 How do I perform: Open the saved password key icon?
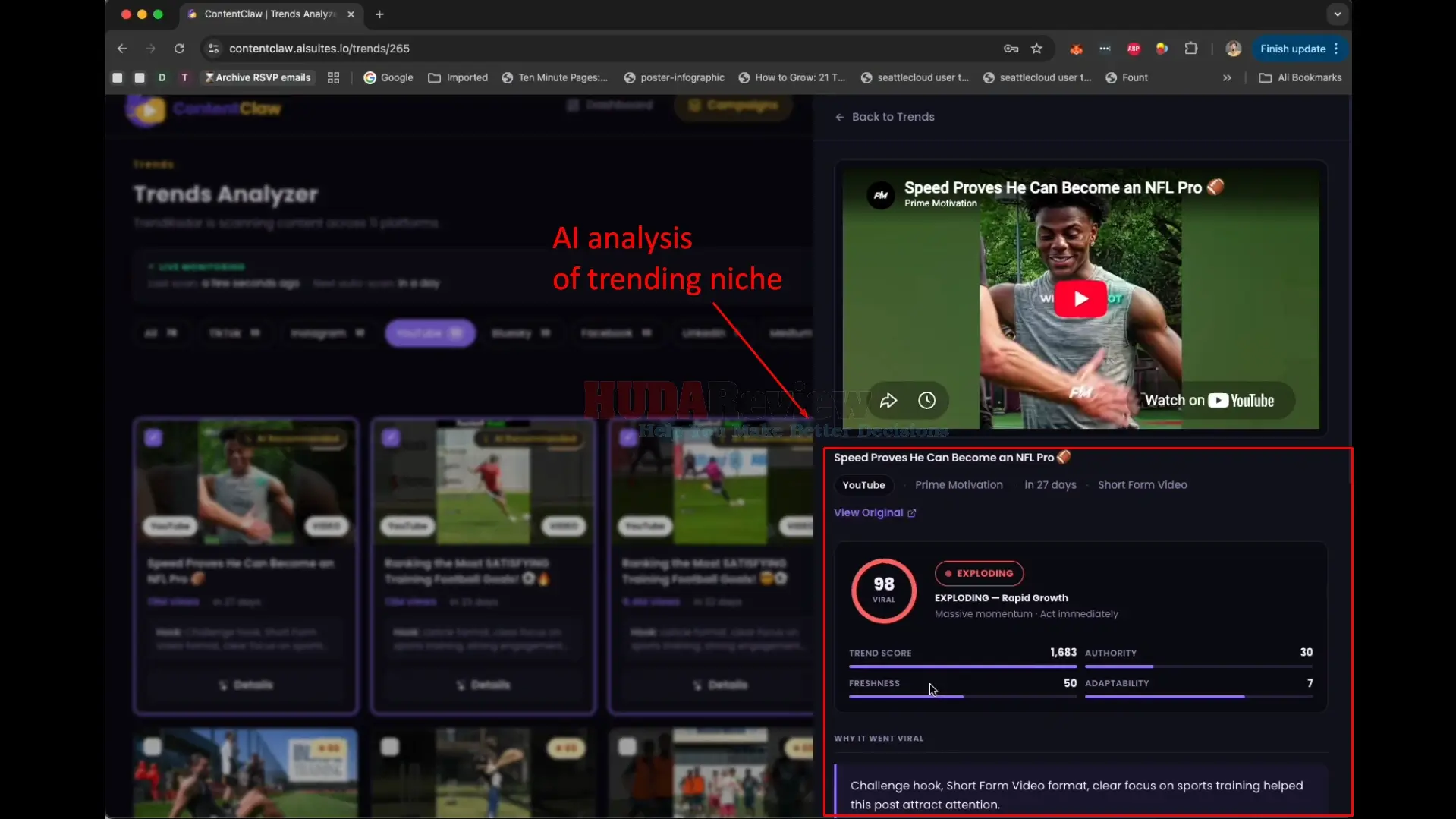click(x=1011, y=49)
